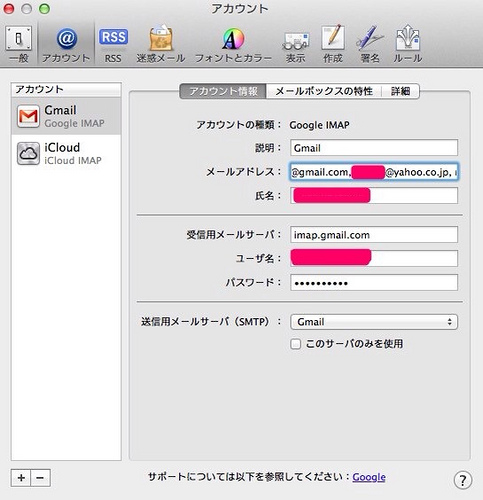483x500 pixels.
Task: Switch to the 詳細 tab
Action: click(x=400, y=91)
